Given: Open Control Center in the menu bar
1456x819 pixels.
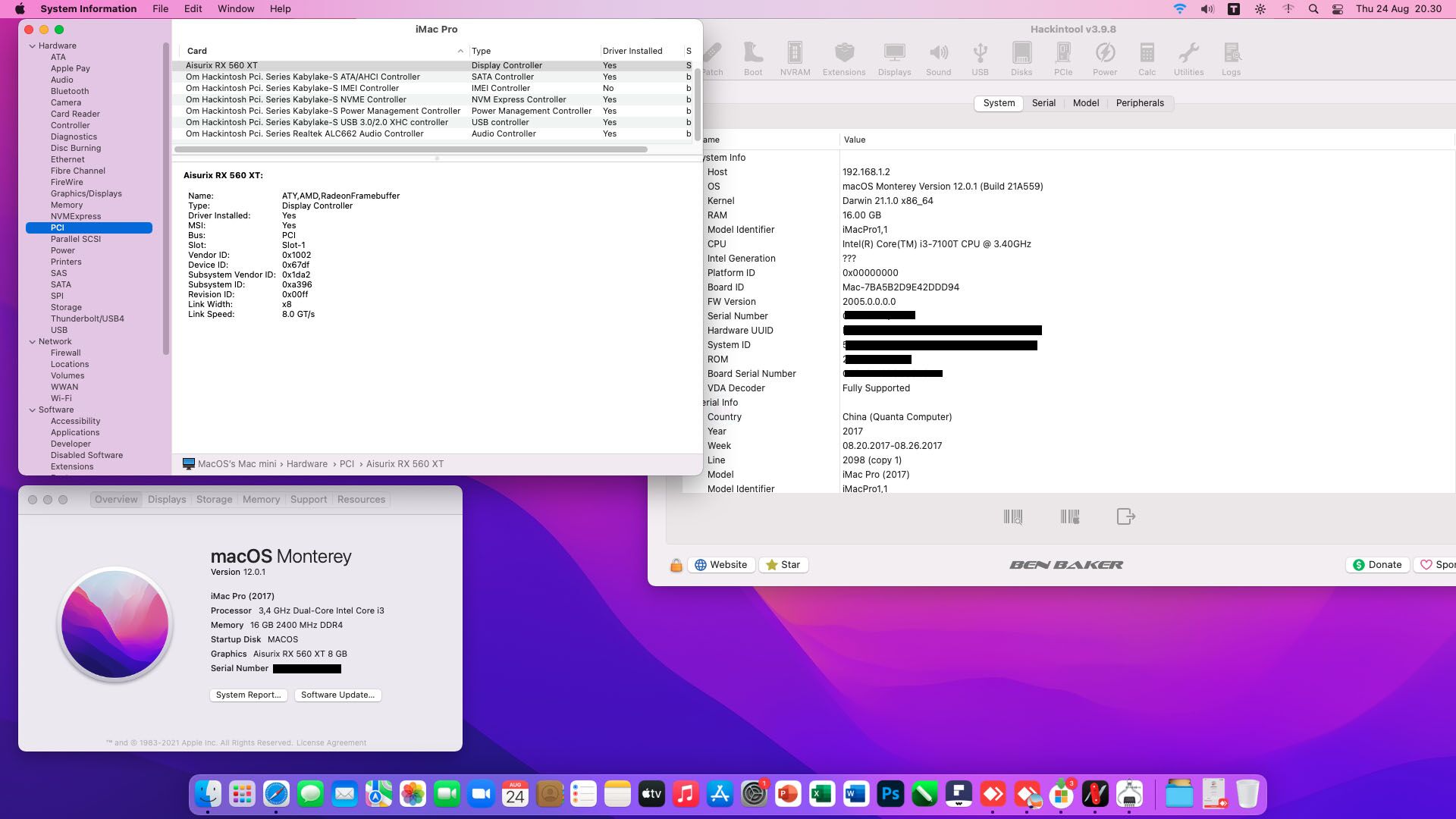Looking at the screenshot, I should pos(1338,9).
